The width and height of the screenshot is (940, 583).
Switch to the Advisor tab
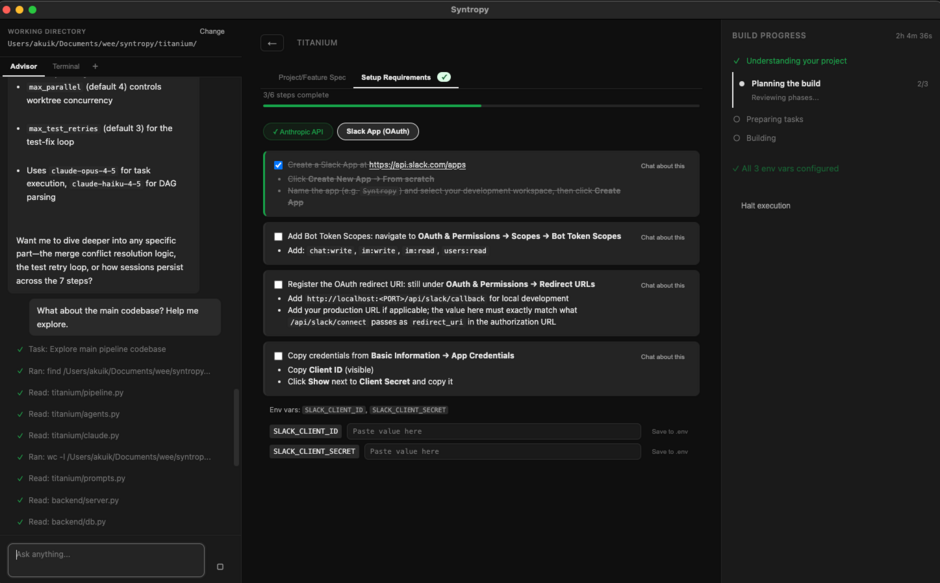click(23, 67)
